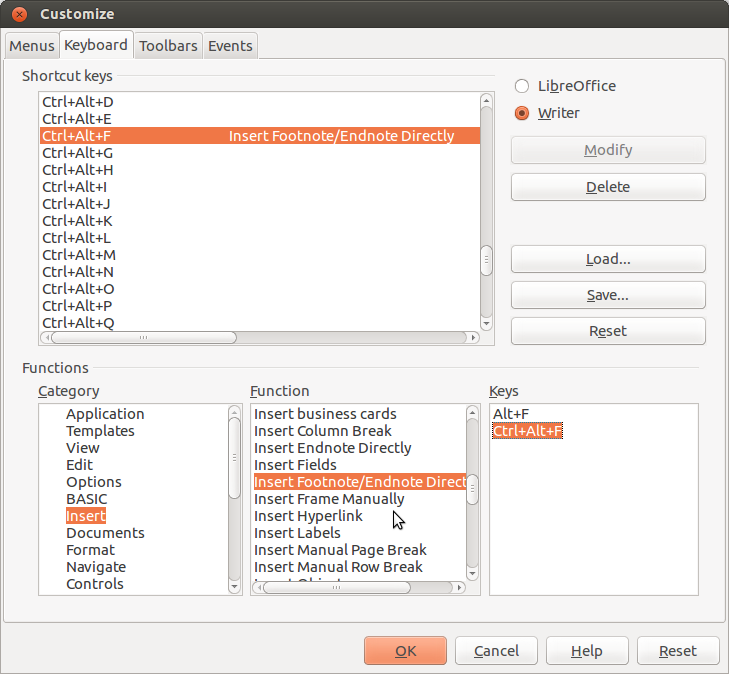Screen dimensions: 729x674
Task: Select Insert Labels function
Action: [x=297, y=533]
